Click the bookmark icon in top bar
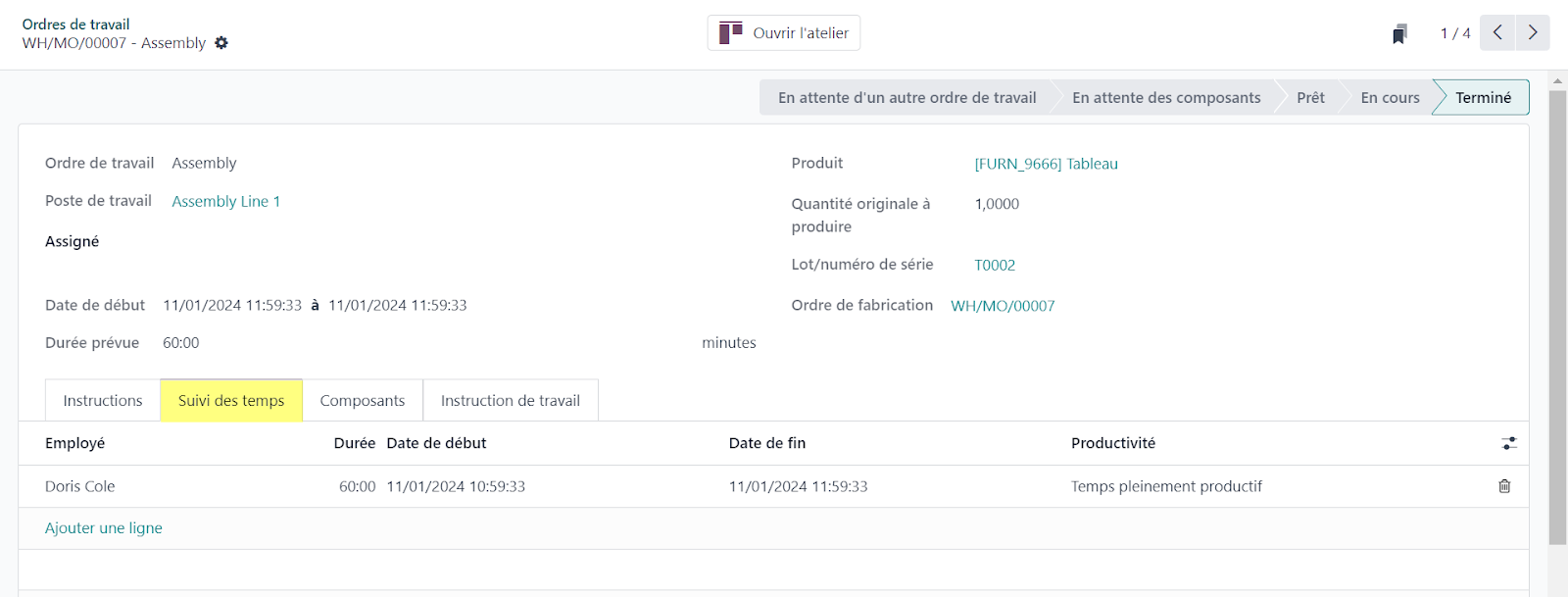The height and width of the screenshot is (597, 1568). click(1399, 34)
